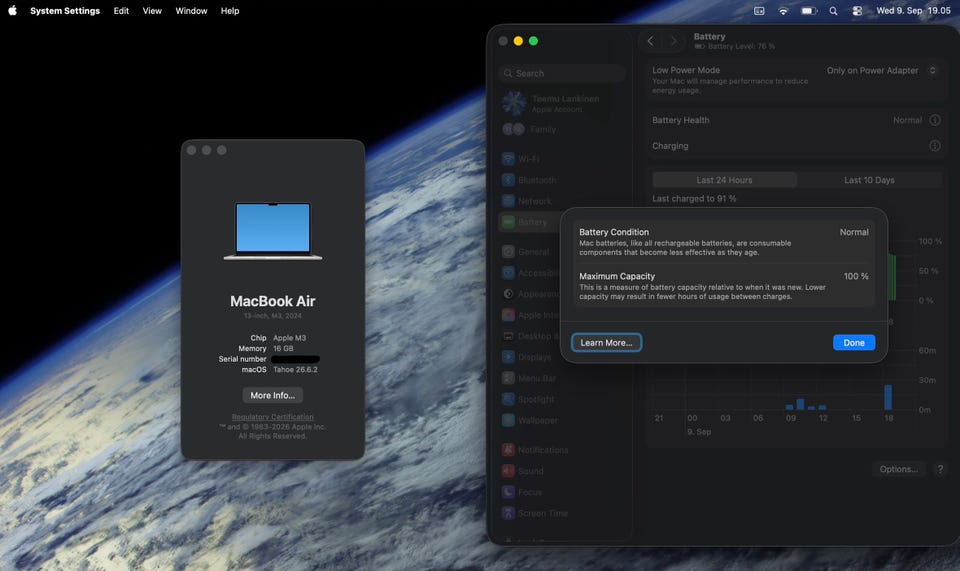Viewport: 960px width, 571px height.
Task: Click Done in the battery health dialog
Action: pos(854,343)
